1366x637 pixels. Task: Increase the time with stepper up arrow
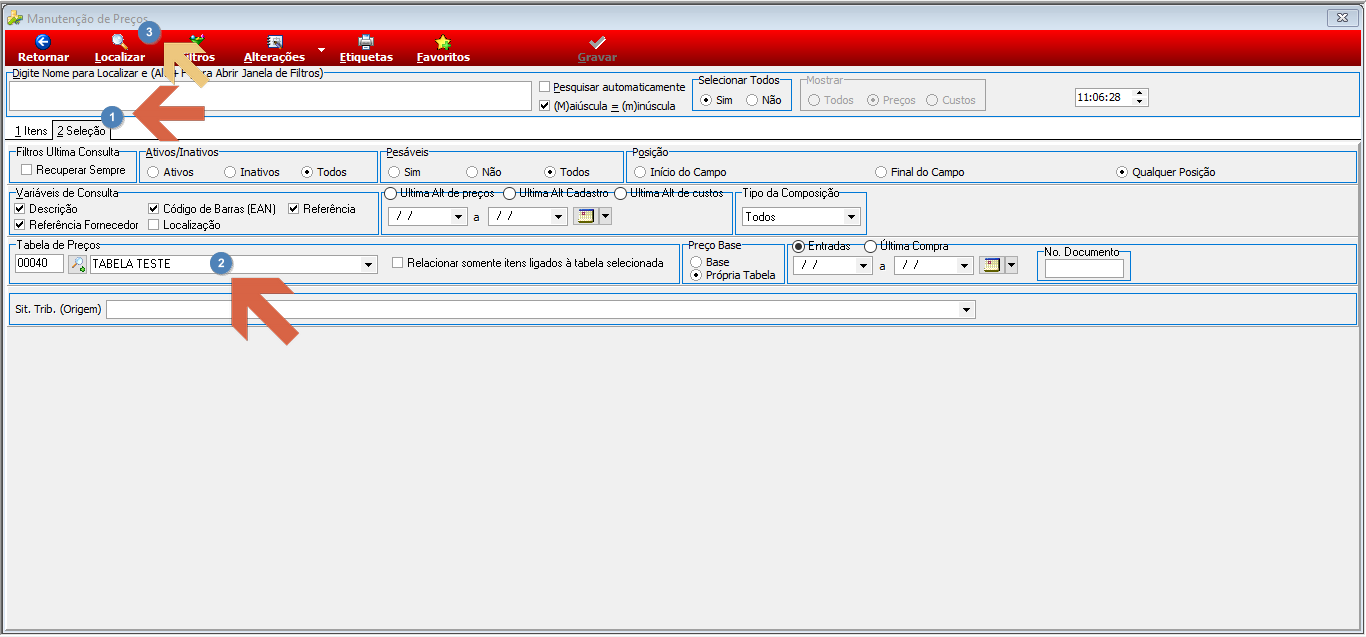coord(1141,93)
